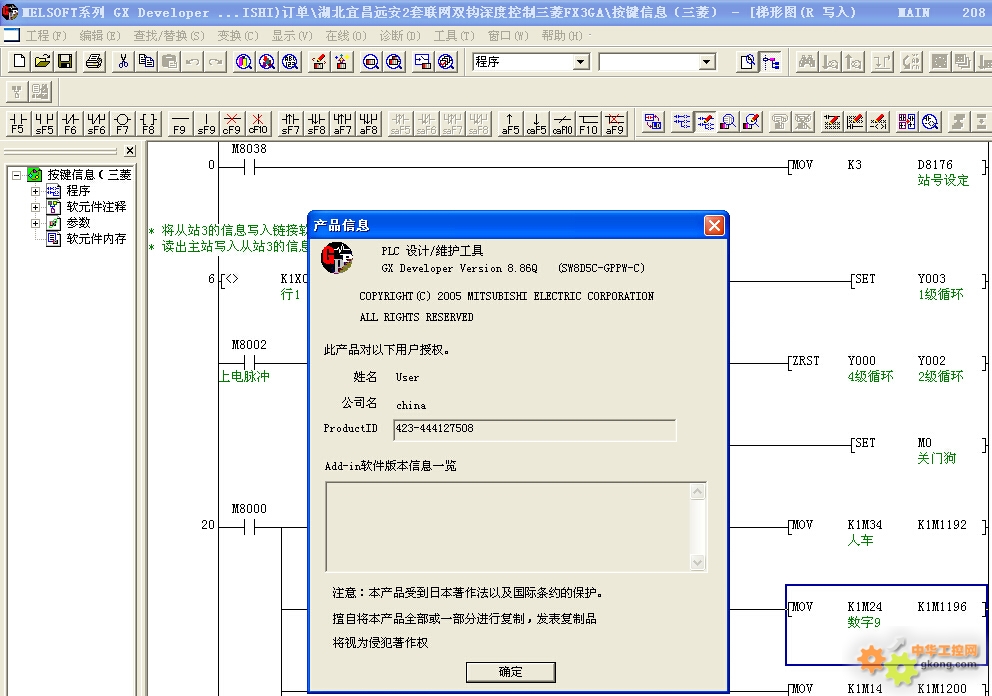Open the 程序 dropdown in toolbar
This screenshot has width=992, height=696.
(x=581, y=62)
